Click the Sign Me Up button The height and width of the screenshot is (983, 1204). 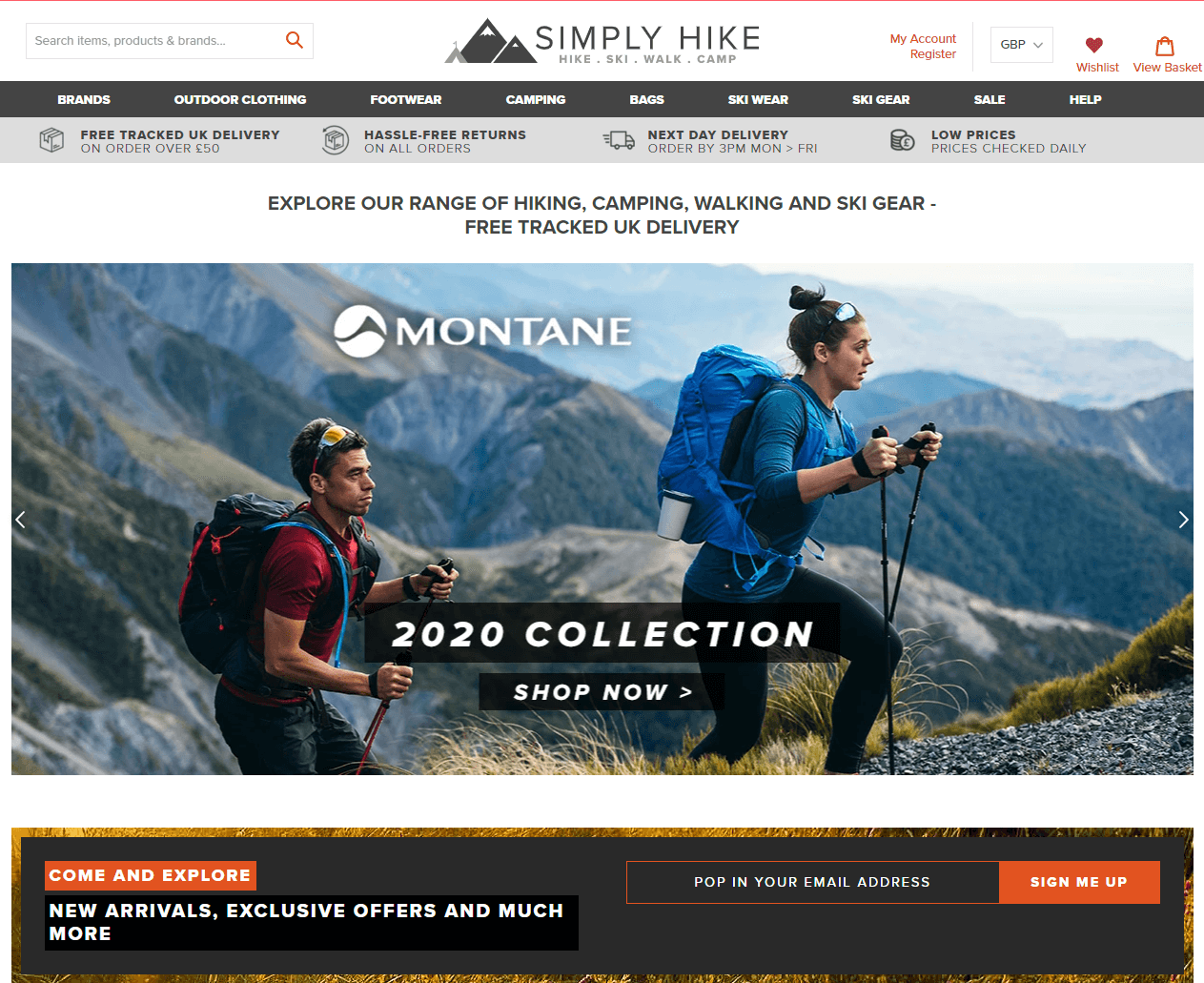[1079, 882]
